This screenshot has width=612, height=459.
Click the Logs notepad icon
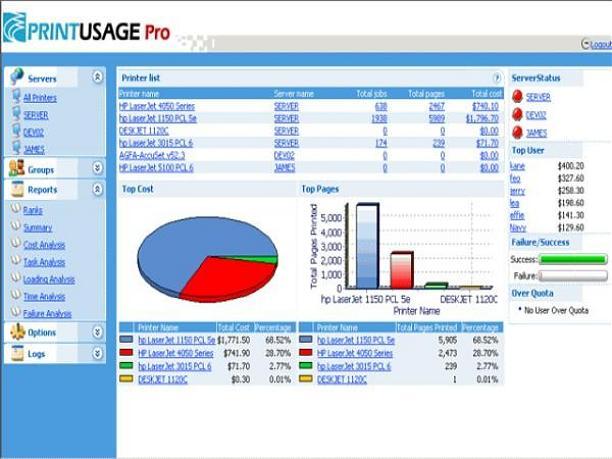(17, 353)
